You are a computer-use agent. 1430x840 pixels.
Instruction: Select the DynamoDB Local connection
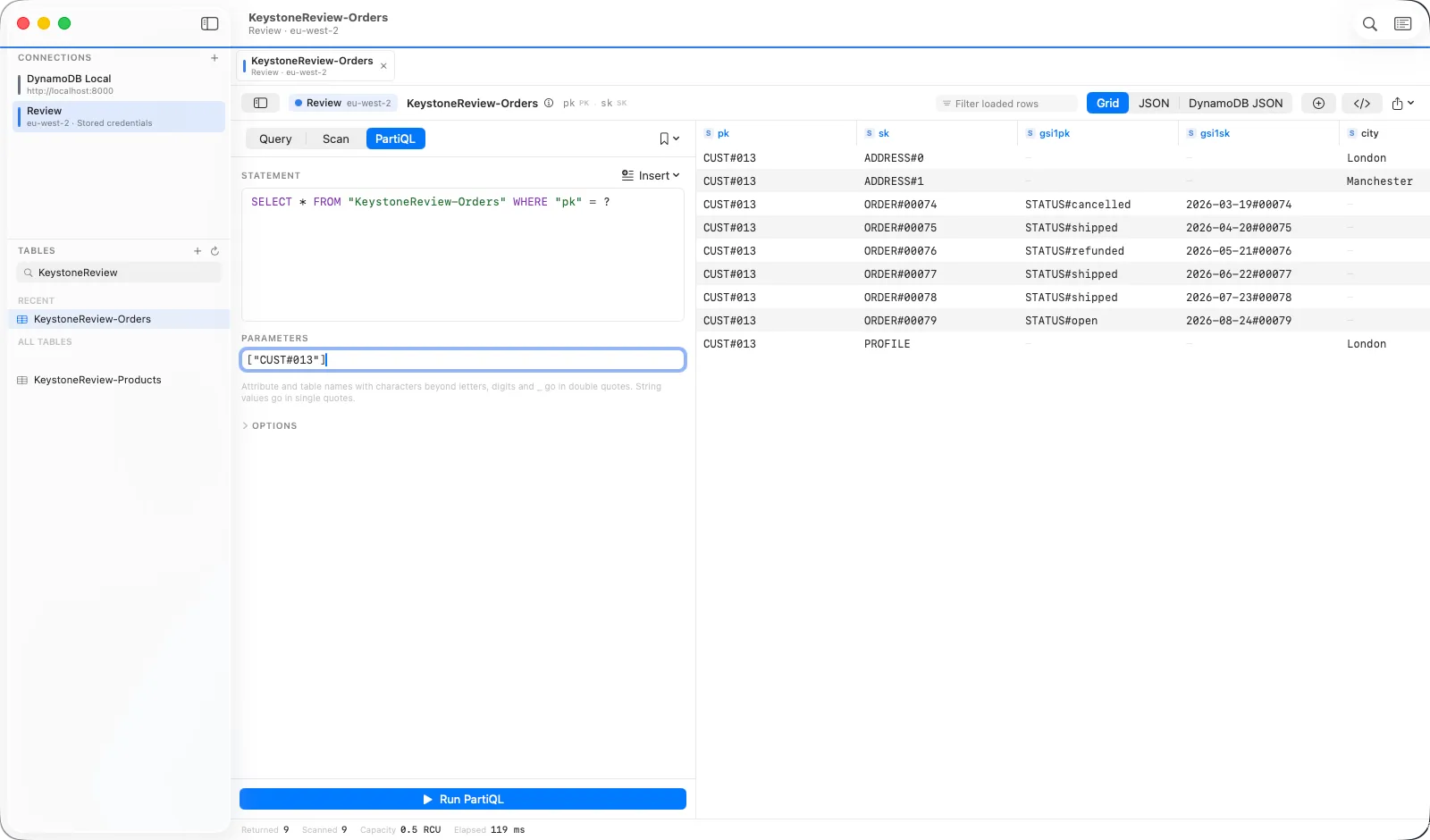pos(119,84)
